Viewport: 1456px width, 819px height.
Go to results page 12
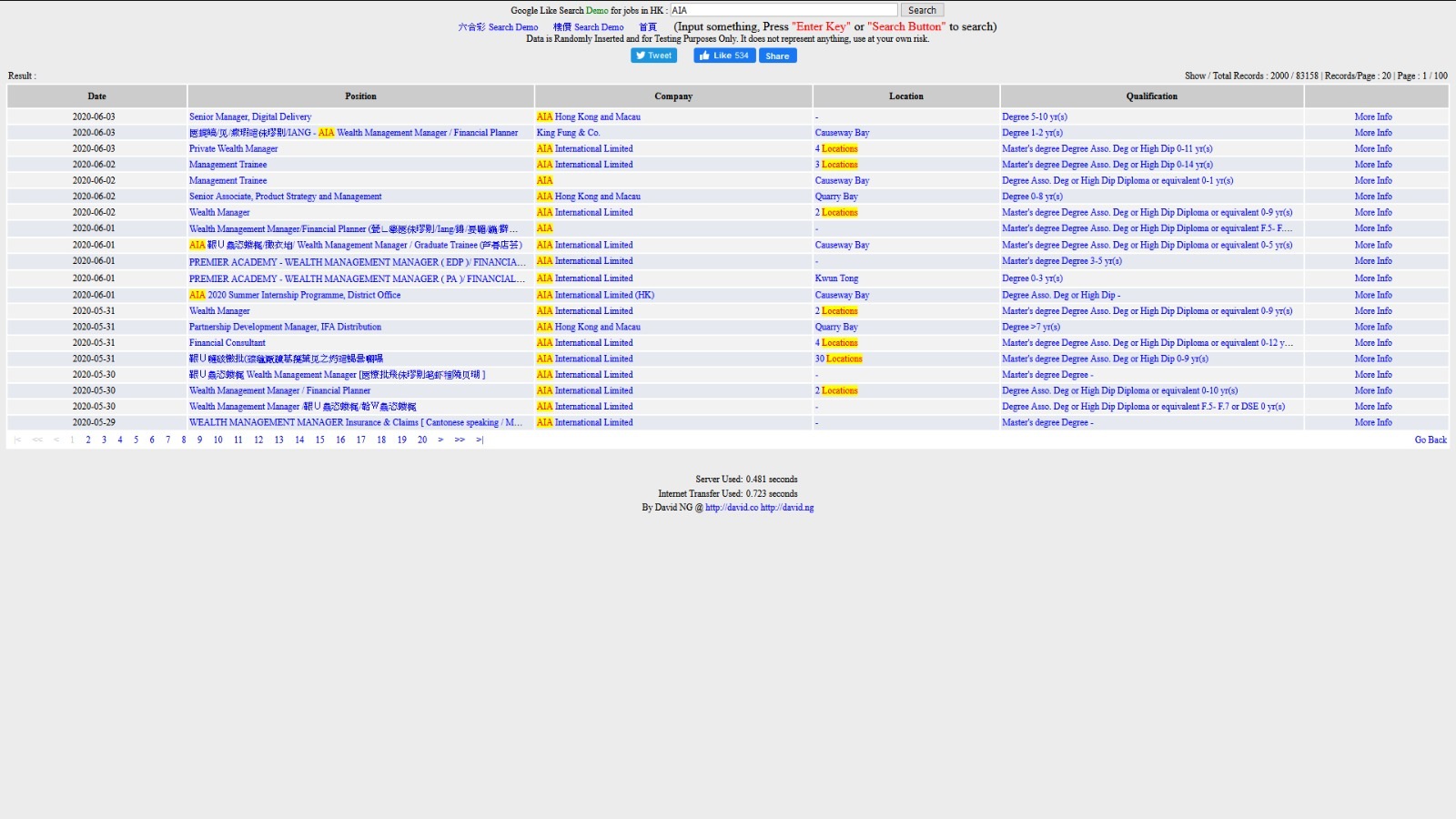[x=258, y=440]
